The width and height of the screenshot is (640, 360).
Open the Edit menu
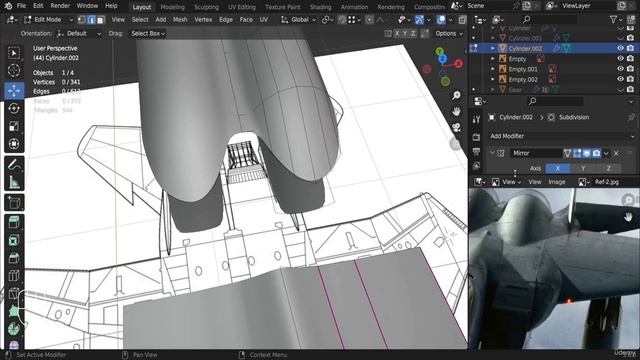pos(38,6)
